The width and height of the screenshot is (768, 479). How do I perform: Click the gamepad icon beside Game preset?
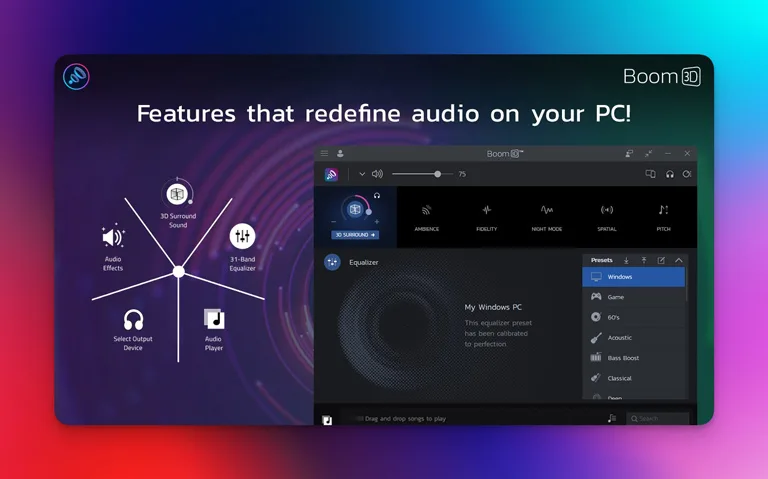[596, 296]
